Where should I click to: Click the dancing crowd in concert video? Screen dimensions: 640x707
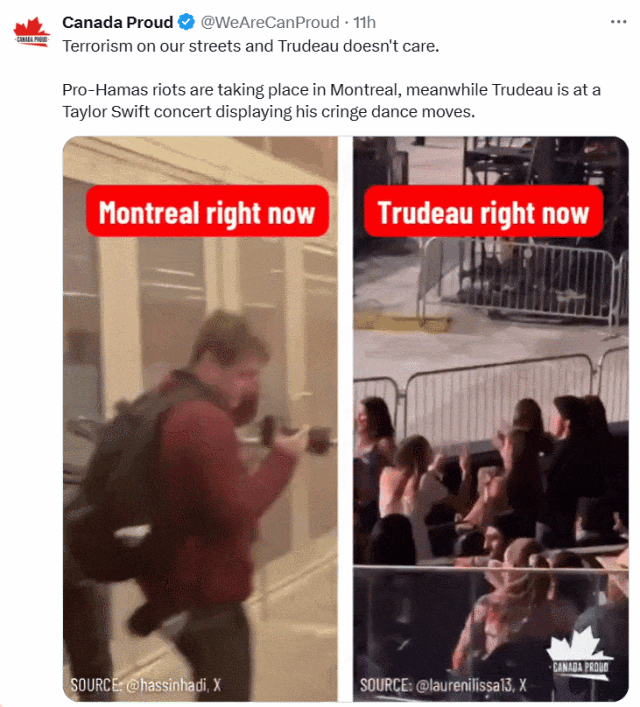click(491, 496)
